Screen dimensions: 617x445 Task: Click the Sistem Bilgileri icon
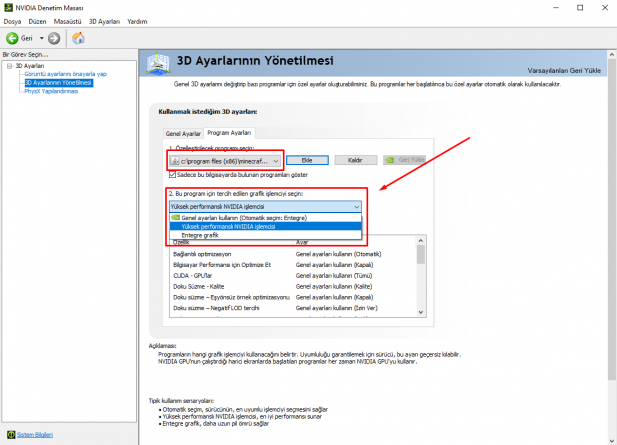pyautogui.click(x=11, y=435)
